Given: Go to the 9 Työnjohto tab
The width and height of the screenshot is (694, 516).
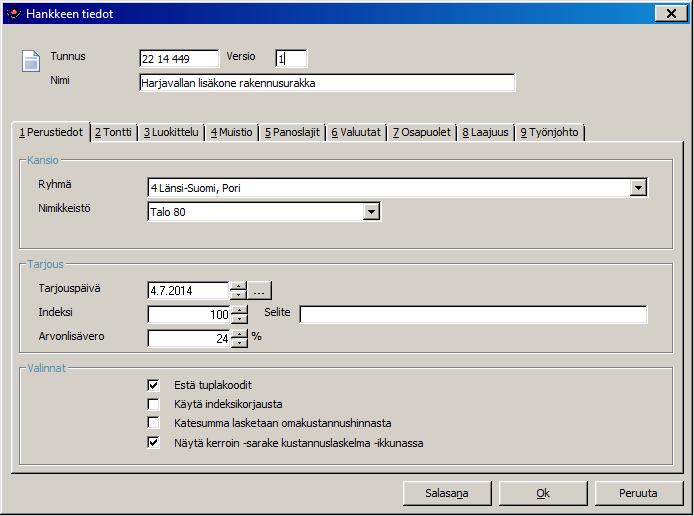Looking at the screenshot, I should (x=549, y=132).
